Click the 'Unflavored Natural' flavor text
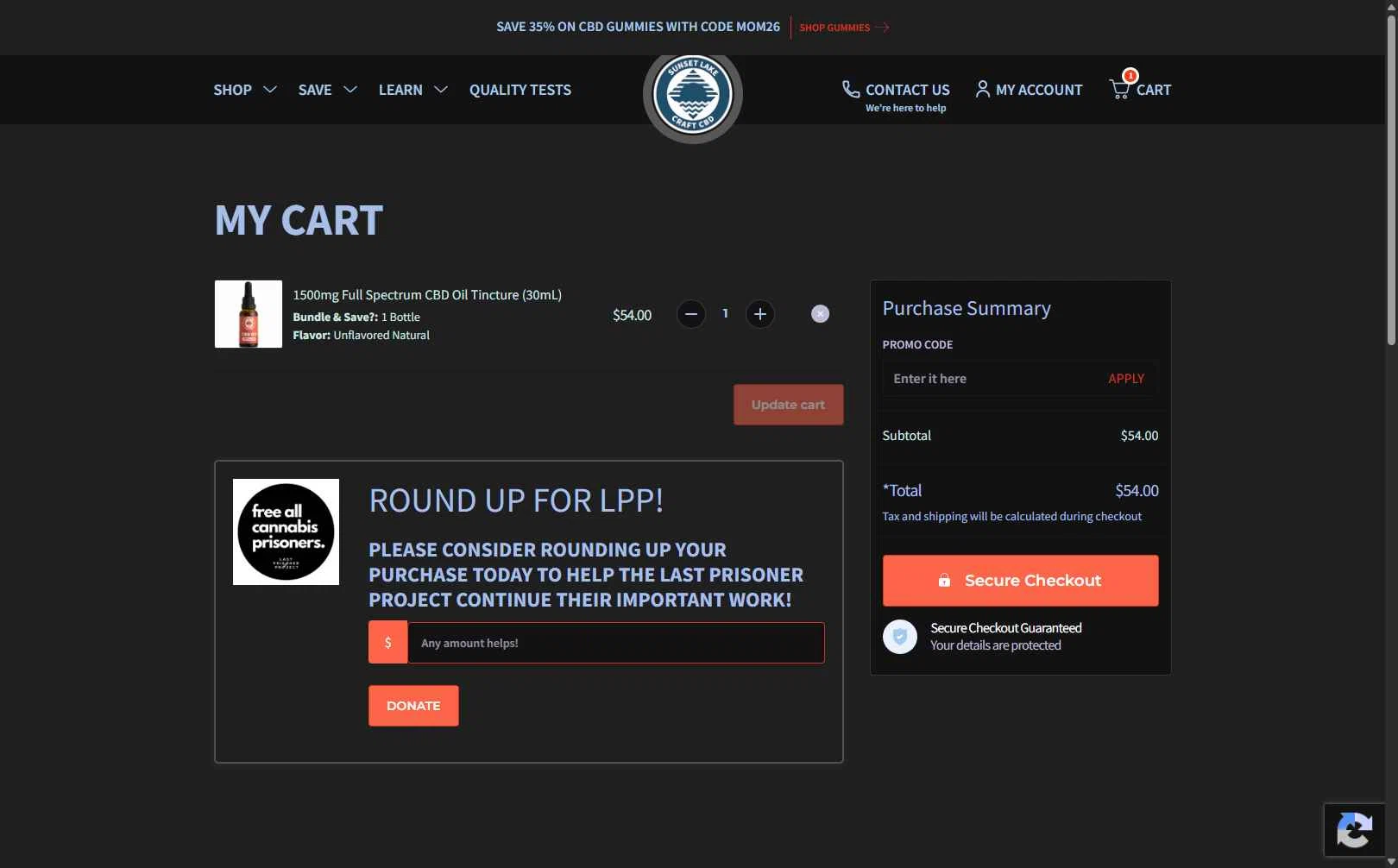Viewport: 1398px width, 868px height. pyautogui.click(x=381, y=335)
